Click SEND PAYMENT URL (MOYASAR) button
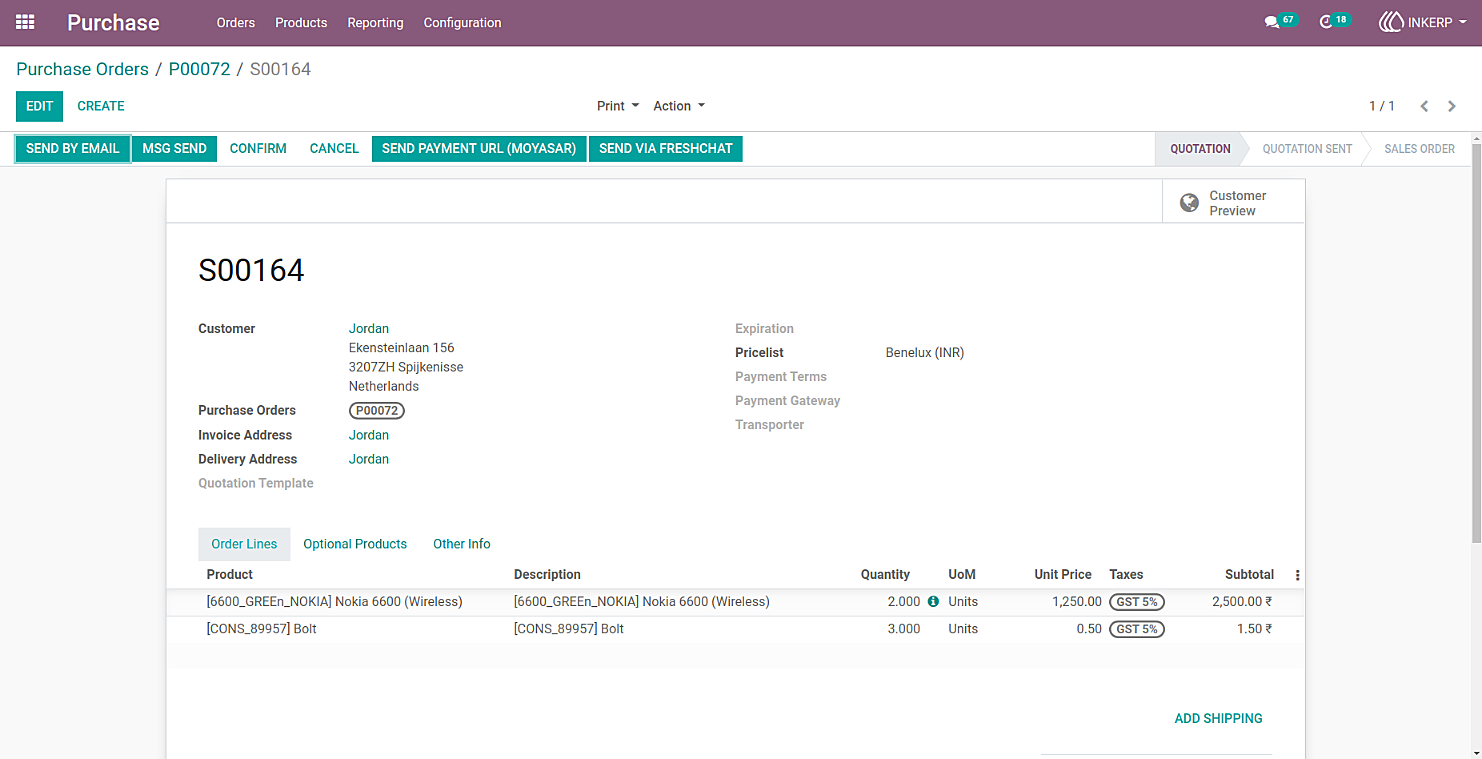 click(x=479, y=148)
